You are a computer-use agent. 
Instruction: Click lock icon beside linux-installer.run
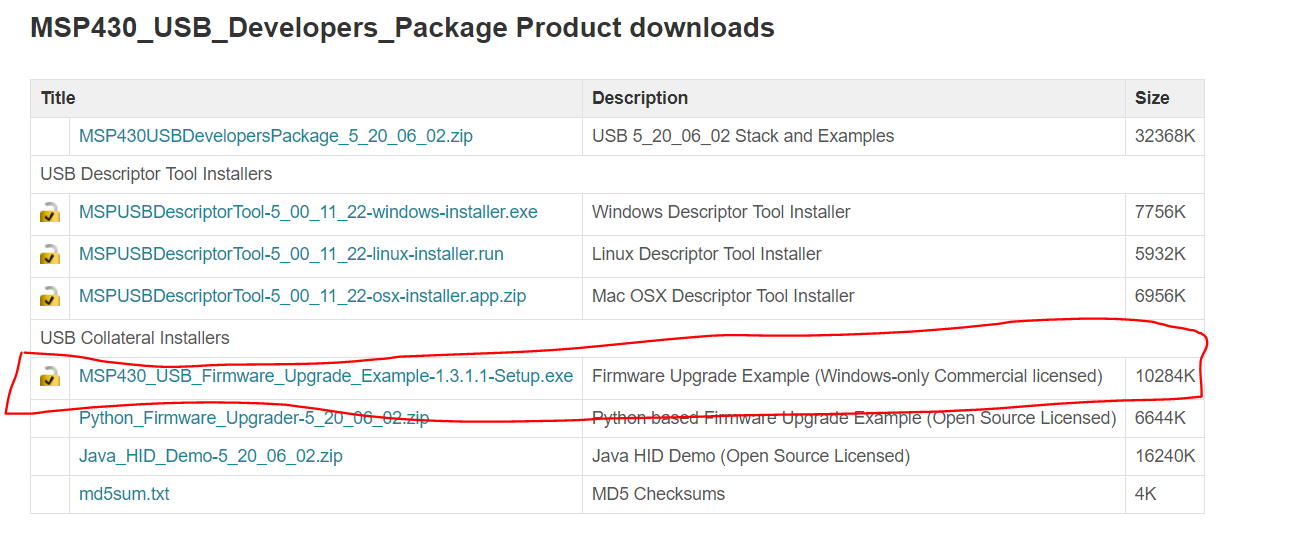point(50,255)
